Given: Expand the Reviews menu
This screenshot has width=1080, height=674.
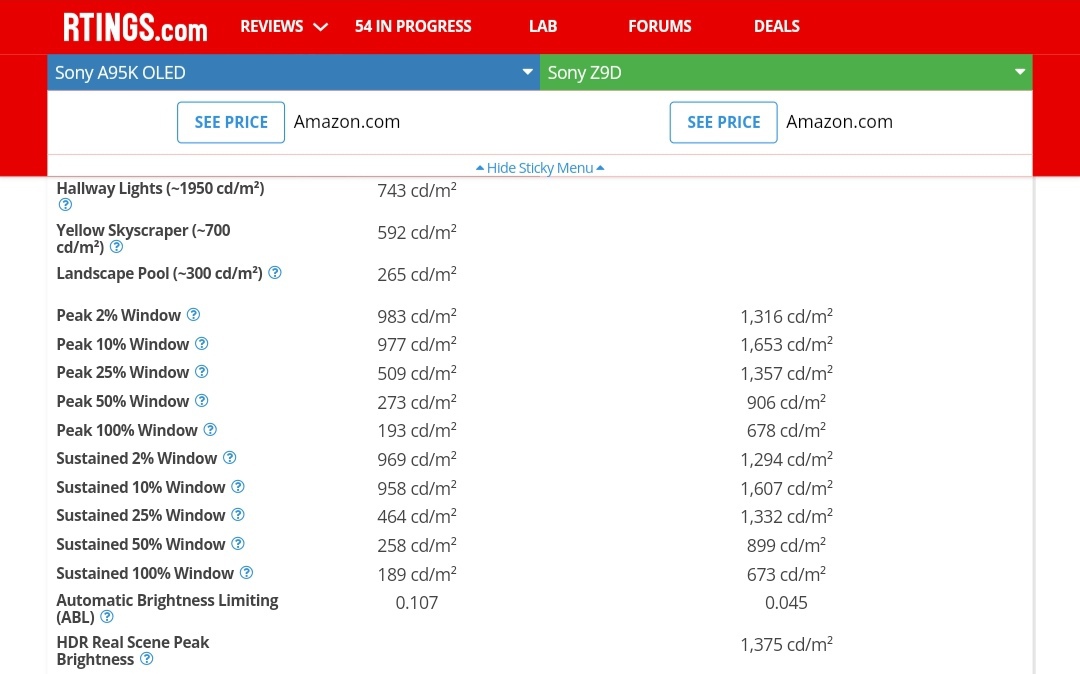Looking at the screenshot, I should tap(284, 26).
